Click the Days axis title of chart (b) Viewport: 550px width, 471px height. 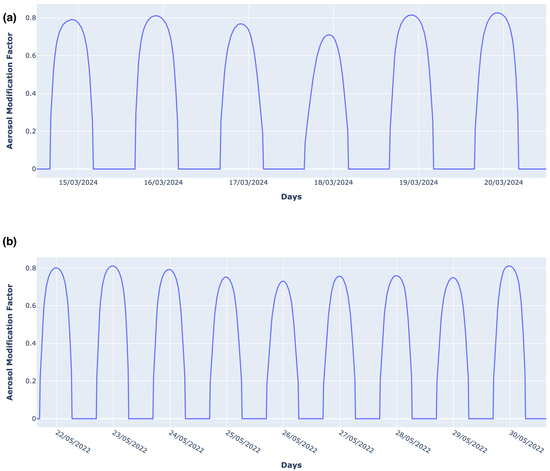pos(291,465)
